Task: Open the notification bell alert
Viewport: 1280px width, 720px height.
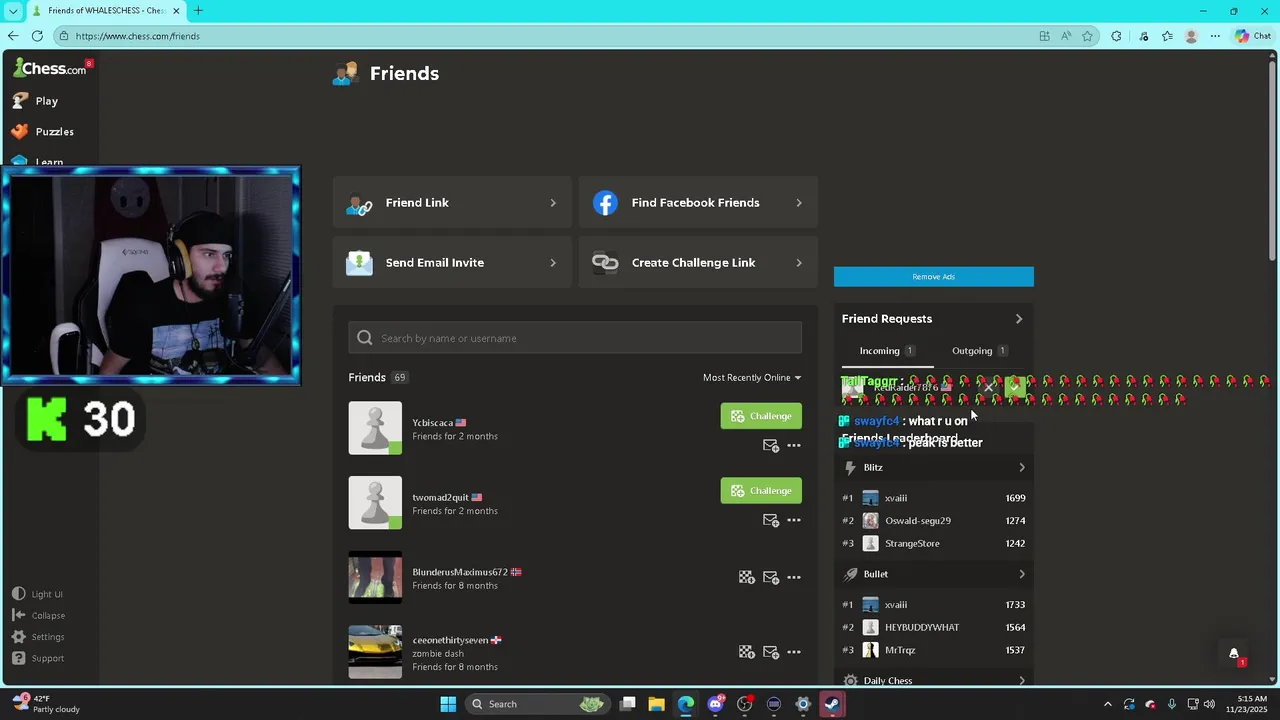Action: click(x=1234, y=654)
